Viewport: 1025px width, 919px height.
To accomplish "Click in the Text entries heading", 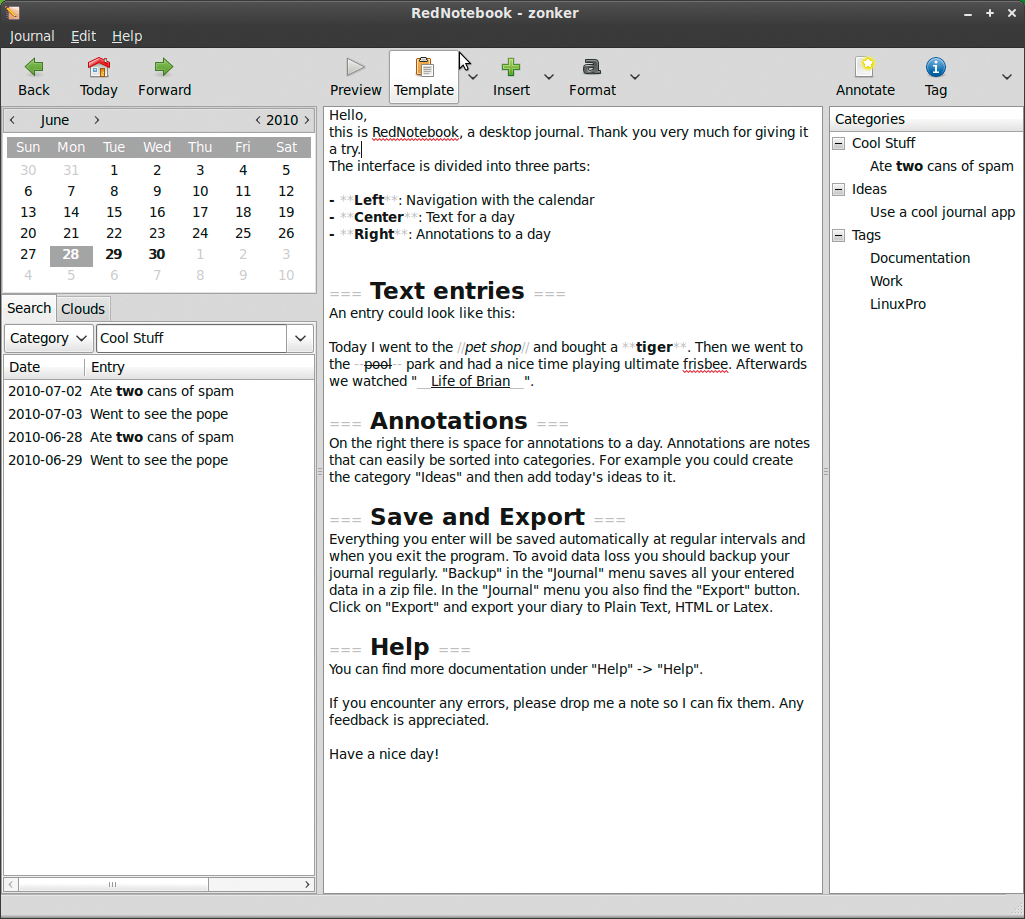I will point(447,291).
